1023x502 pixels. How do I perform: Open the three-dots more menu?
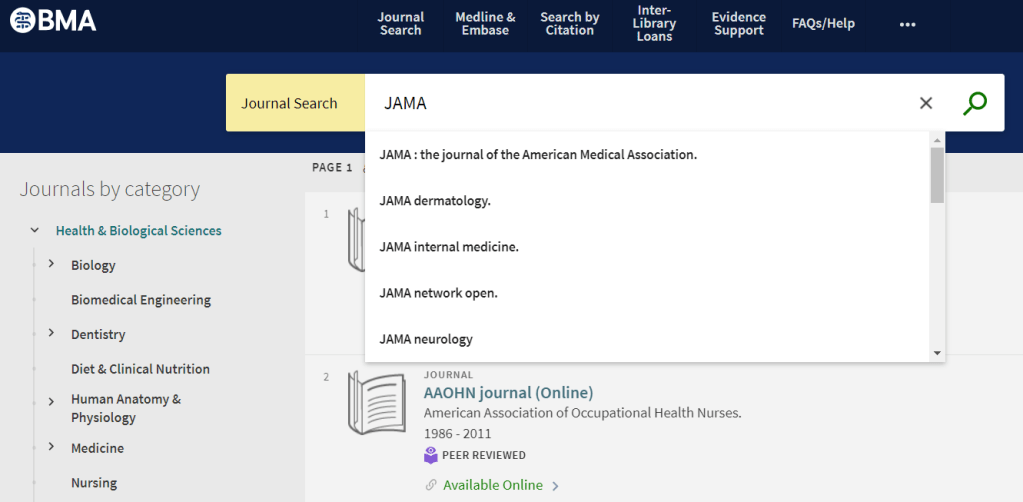907,24
